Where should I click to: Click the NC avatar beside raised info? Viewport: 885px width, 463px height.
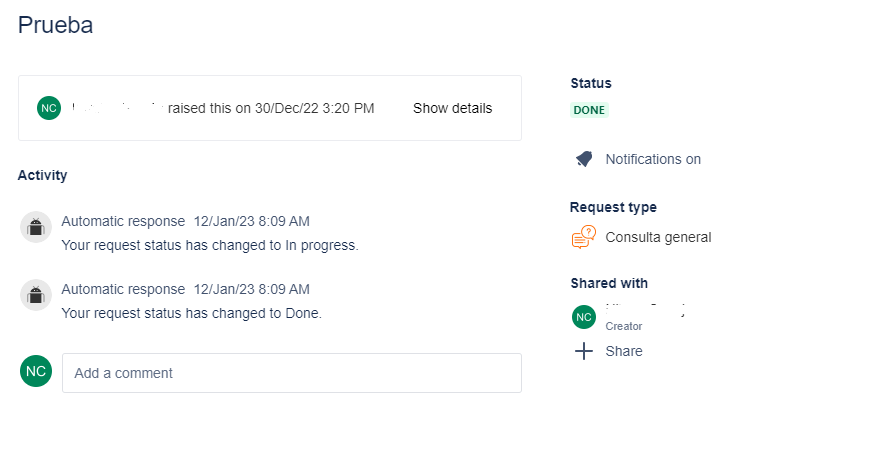(x=49, y=108)
